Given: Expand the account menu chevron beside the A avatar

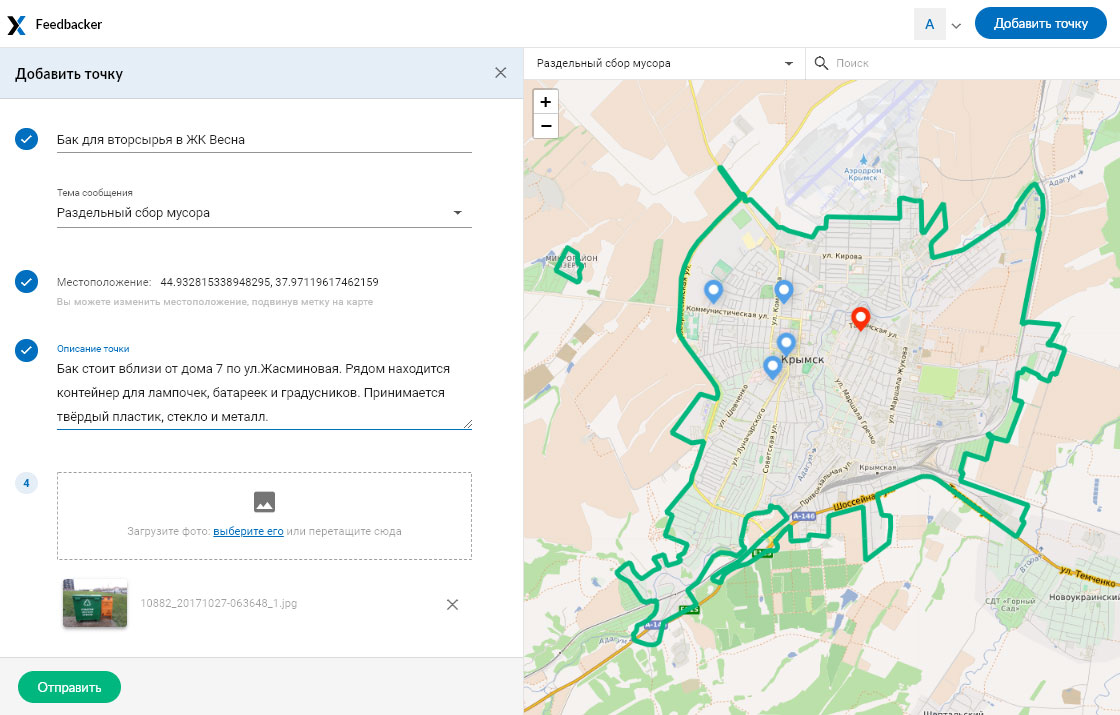Looking at the screenshot, I should click(957, 23).
